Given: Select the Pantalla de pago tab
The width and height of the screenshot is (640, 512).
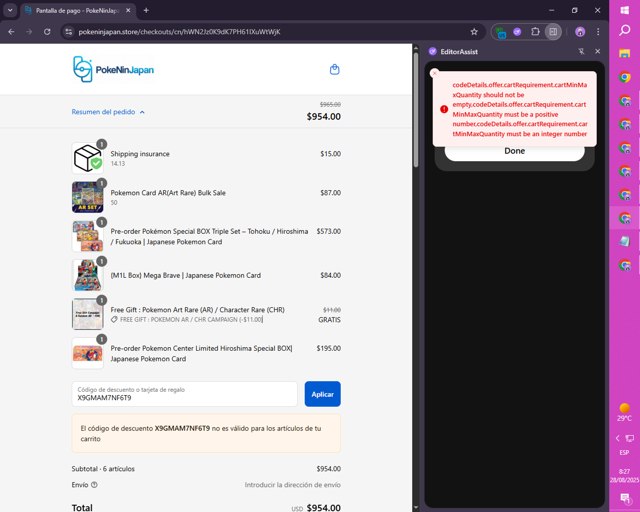Looking at the screenshot, I should point(78,11).
